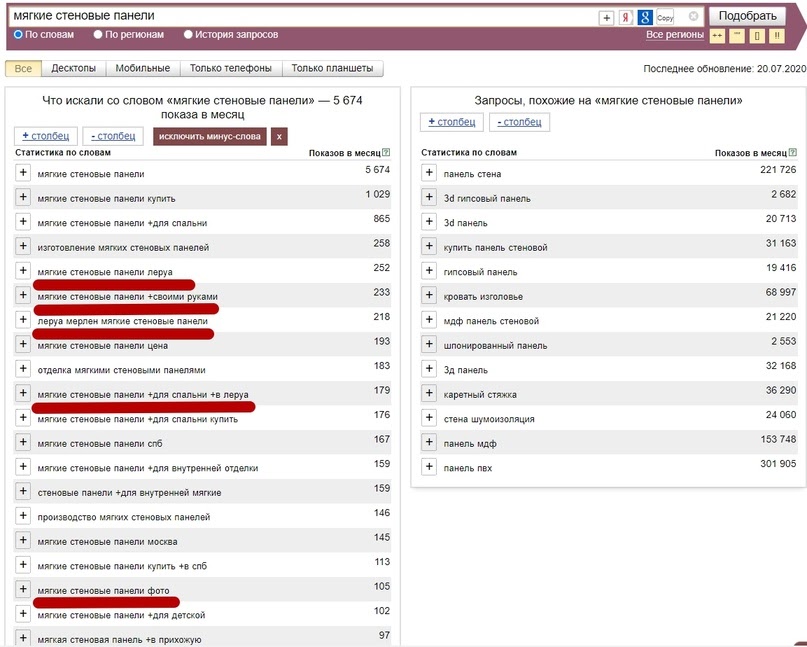807x647 pixels.
Task: Click the plus icon in the search field
Action: (x=606, y=18)
